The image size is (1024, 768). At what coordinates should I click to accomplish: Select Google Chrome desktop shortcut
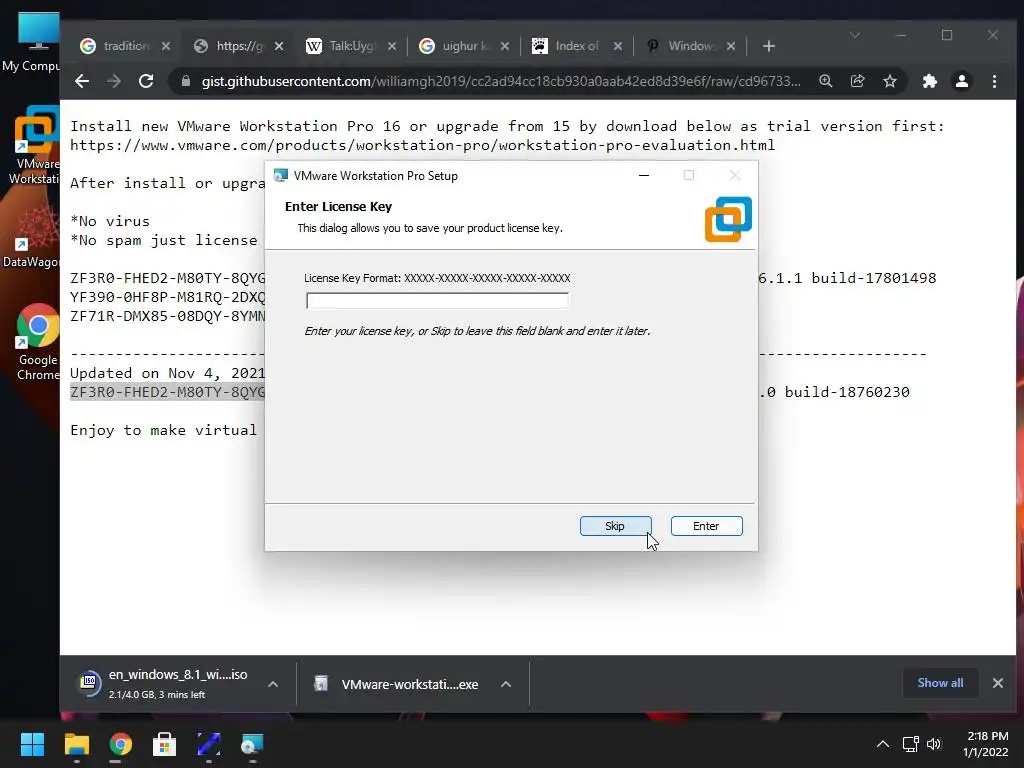click(37, 342)
